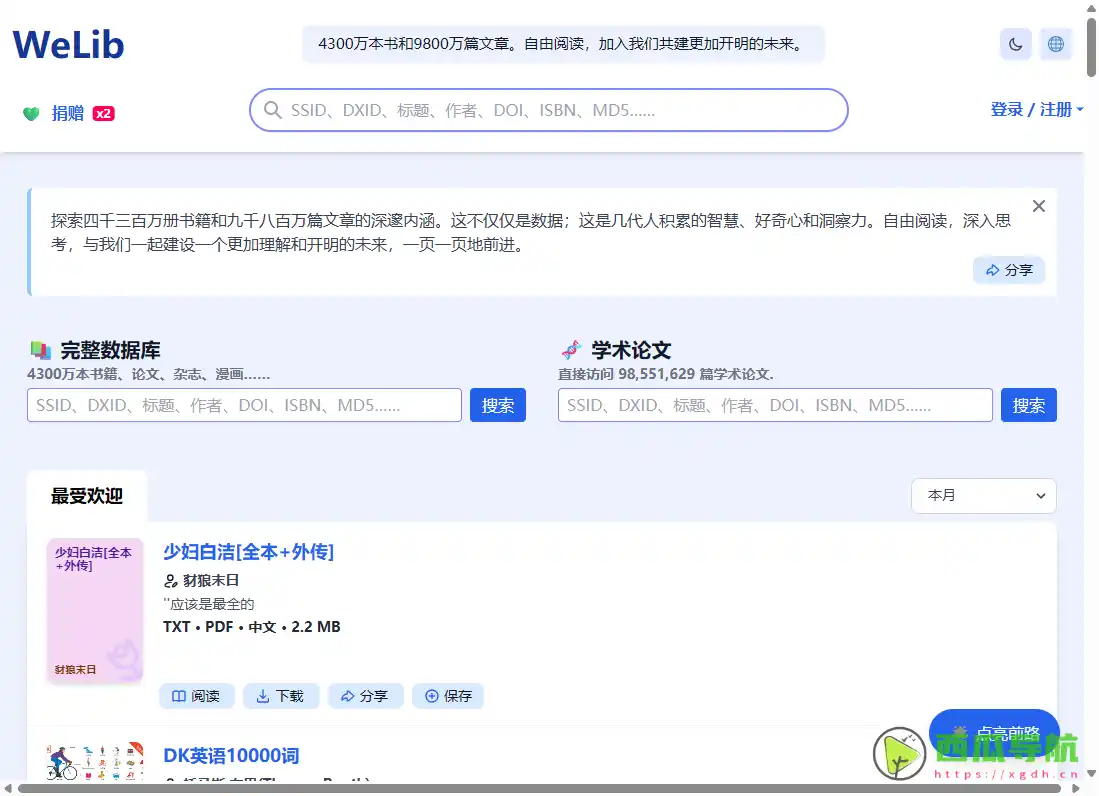Close the intro banner with the X
Viewport: 1099px width, 796px height.
tap(1039, 206)
